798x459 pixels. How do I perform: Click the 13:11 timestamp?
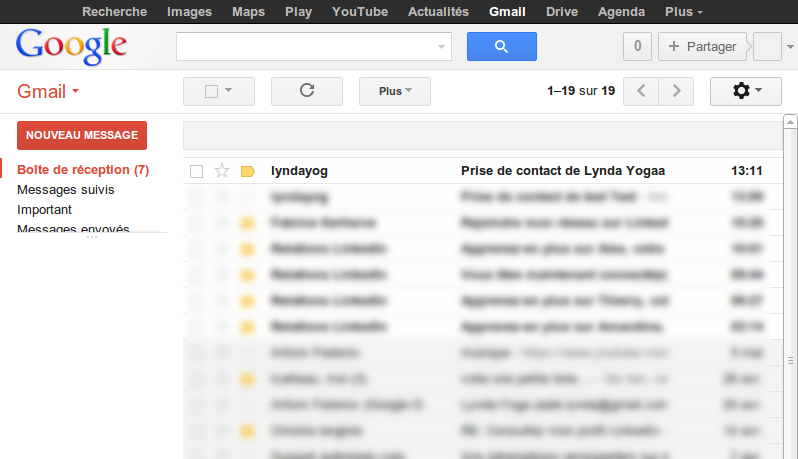(x=747, y=171)
